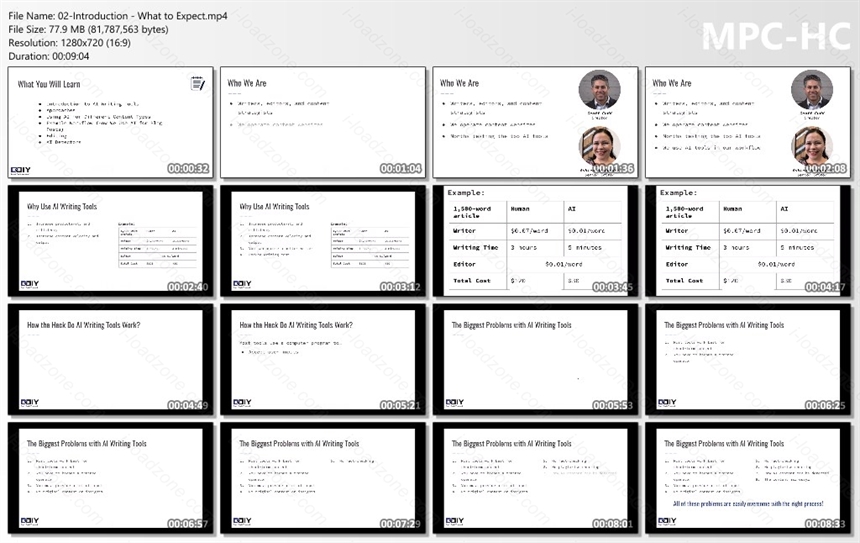Open the thumbnail at 00:01:04
The width and height of the screenshot is (860, 543).
pos(323,122)
